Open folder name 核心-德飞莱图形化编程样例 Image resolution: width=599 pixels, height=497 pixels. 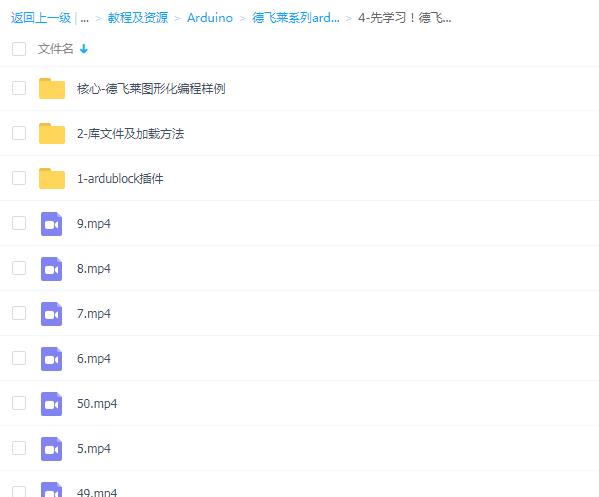pyautogui.click(x=151, y=89)
